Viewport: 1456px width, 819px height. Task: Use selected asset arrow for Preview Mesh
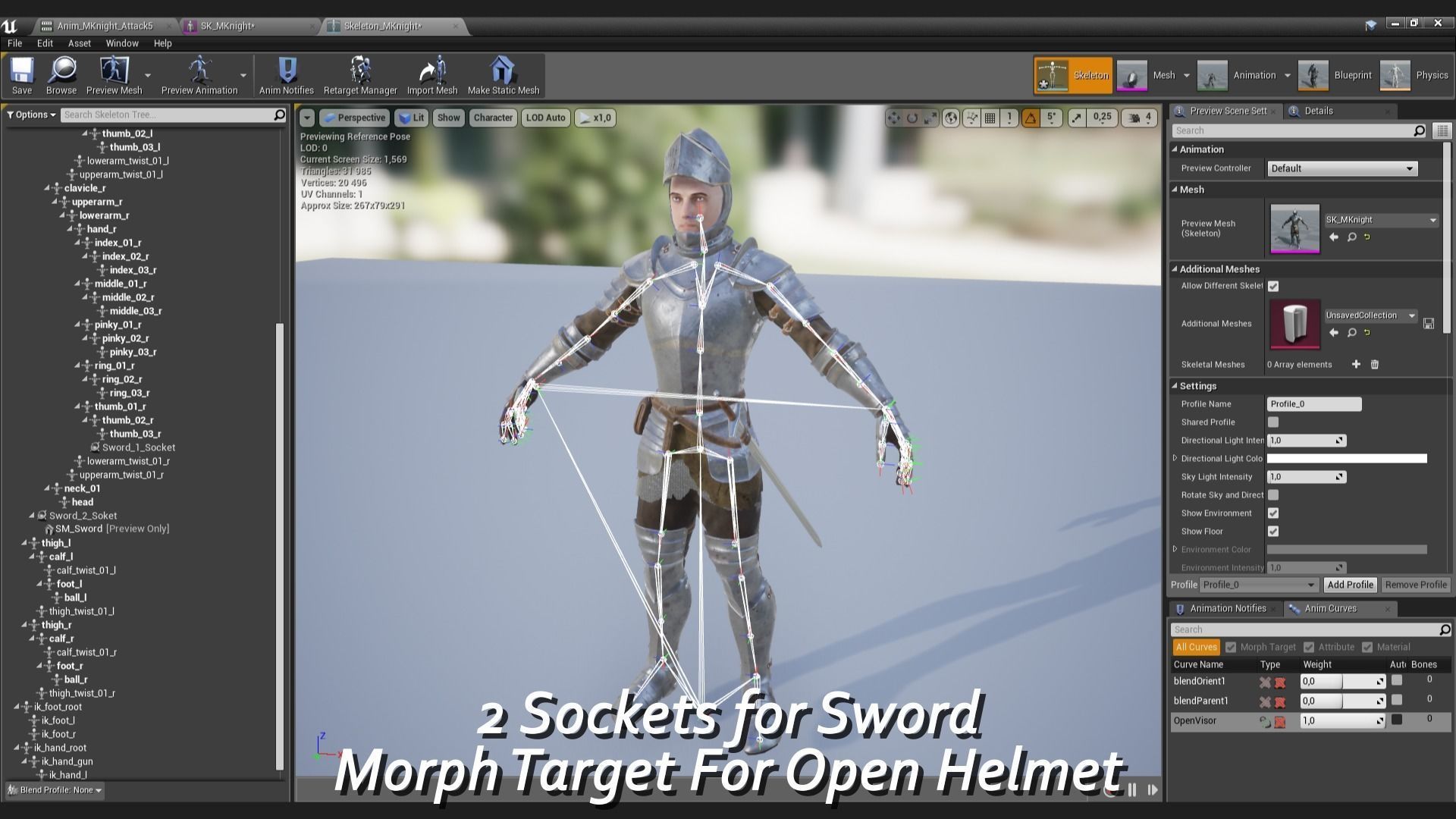click(x=1334, y=237)
